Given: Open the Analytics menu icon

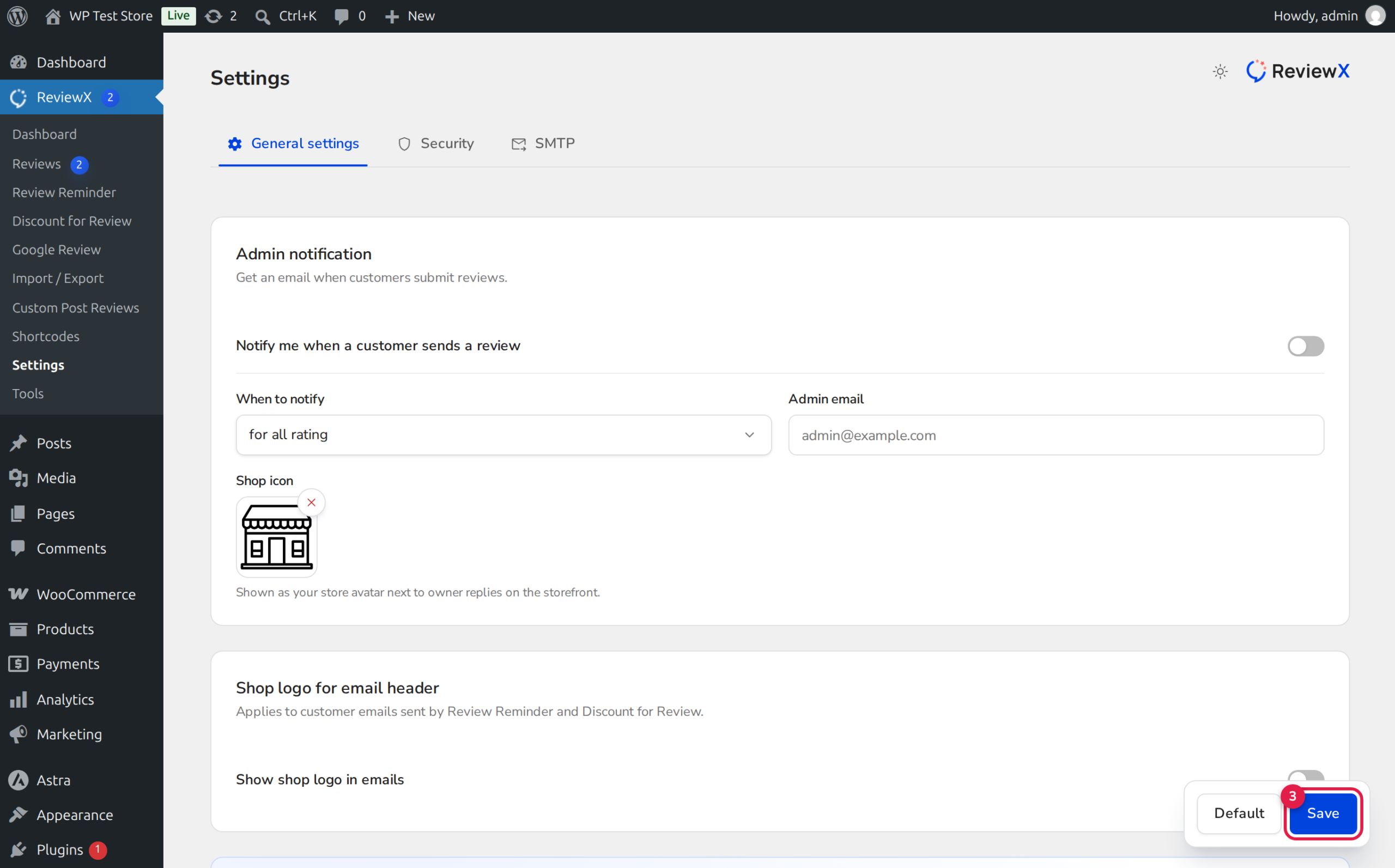Looking at the screenshot, I should pyautogui.click(x=19, y=699).
